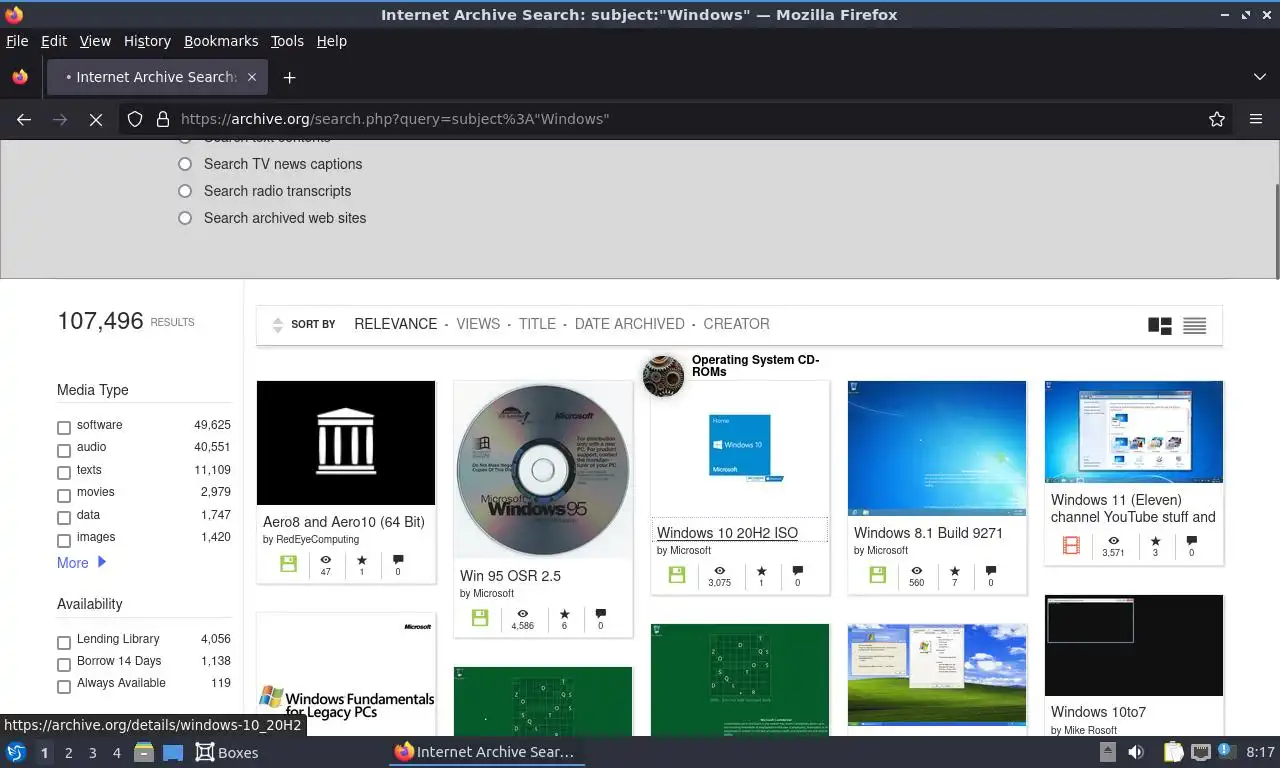
Task: Switch to workspace 2 in the taskbar
Action: (68, 752)
